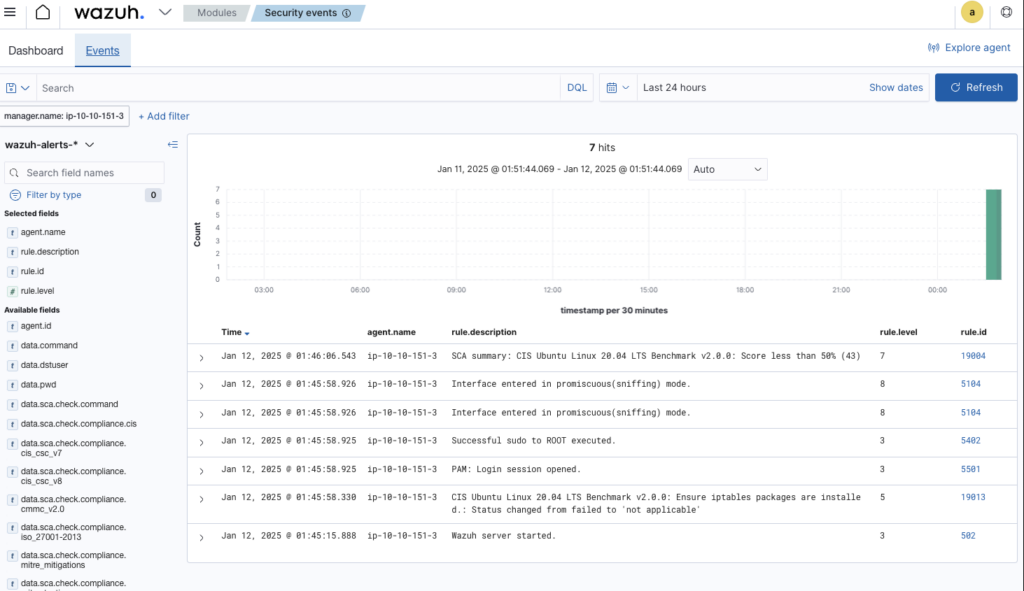Open rule id 5402 link

tap(970, 441)
